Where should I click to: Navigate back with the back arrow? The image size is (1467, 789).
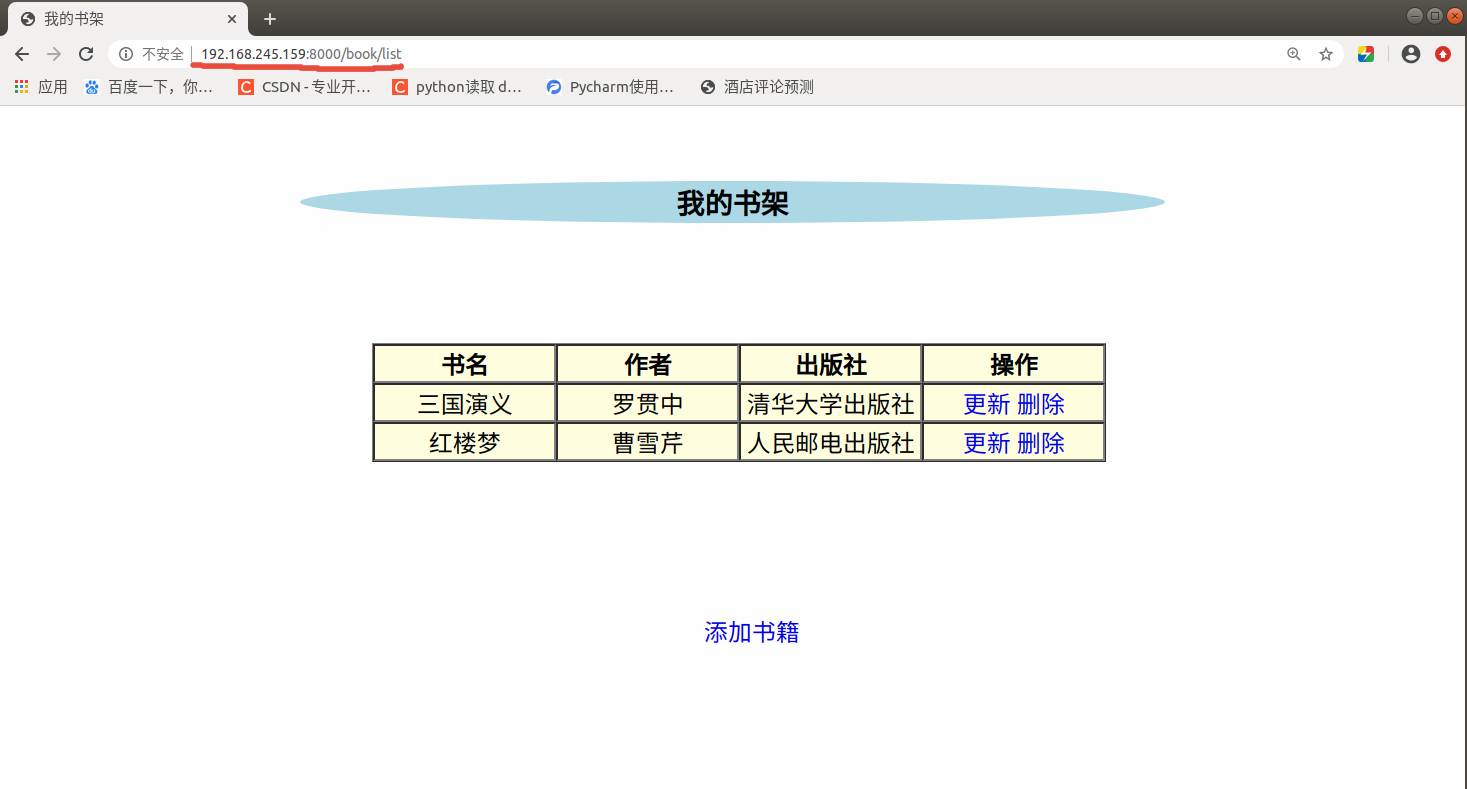21,54
